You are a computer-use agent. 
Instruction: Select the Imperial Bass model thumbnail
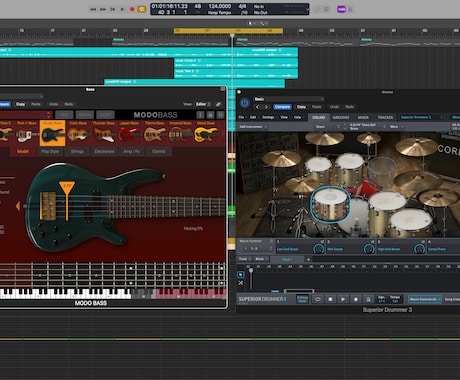click(x=180, y=133)
